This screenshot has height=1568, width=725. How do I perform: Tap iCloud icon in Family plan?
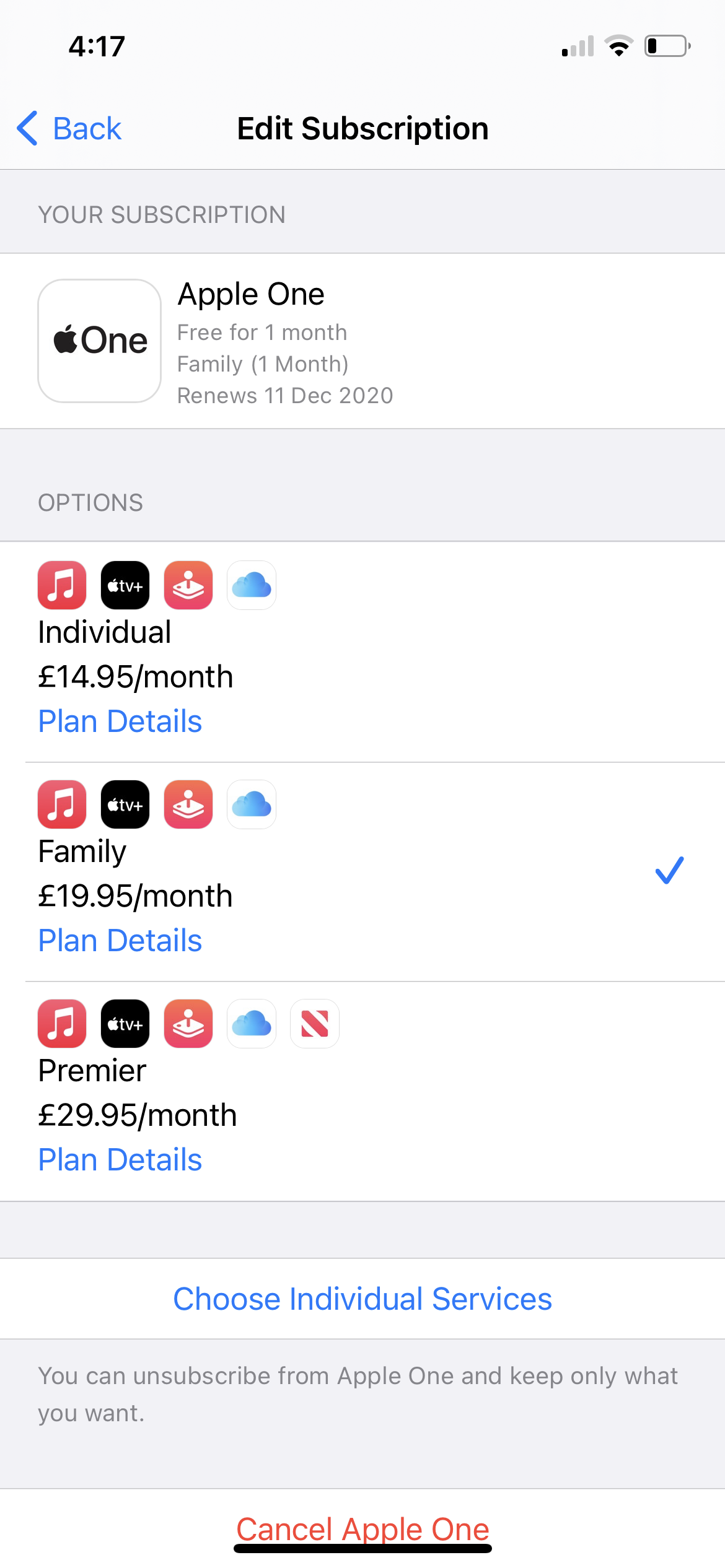point(252,804)
